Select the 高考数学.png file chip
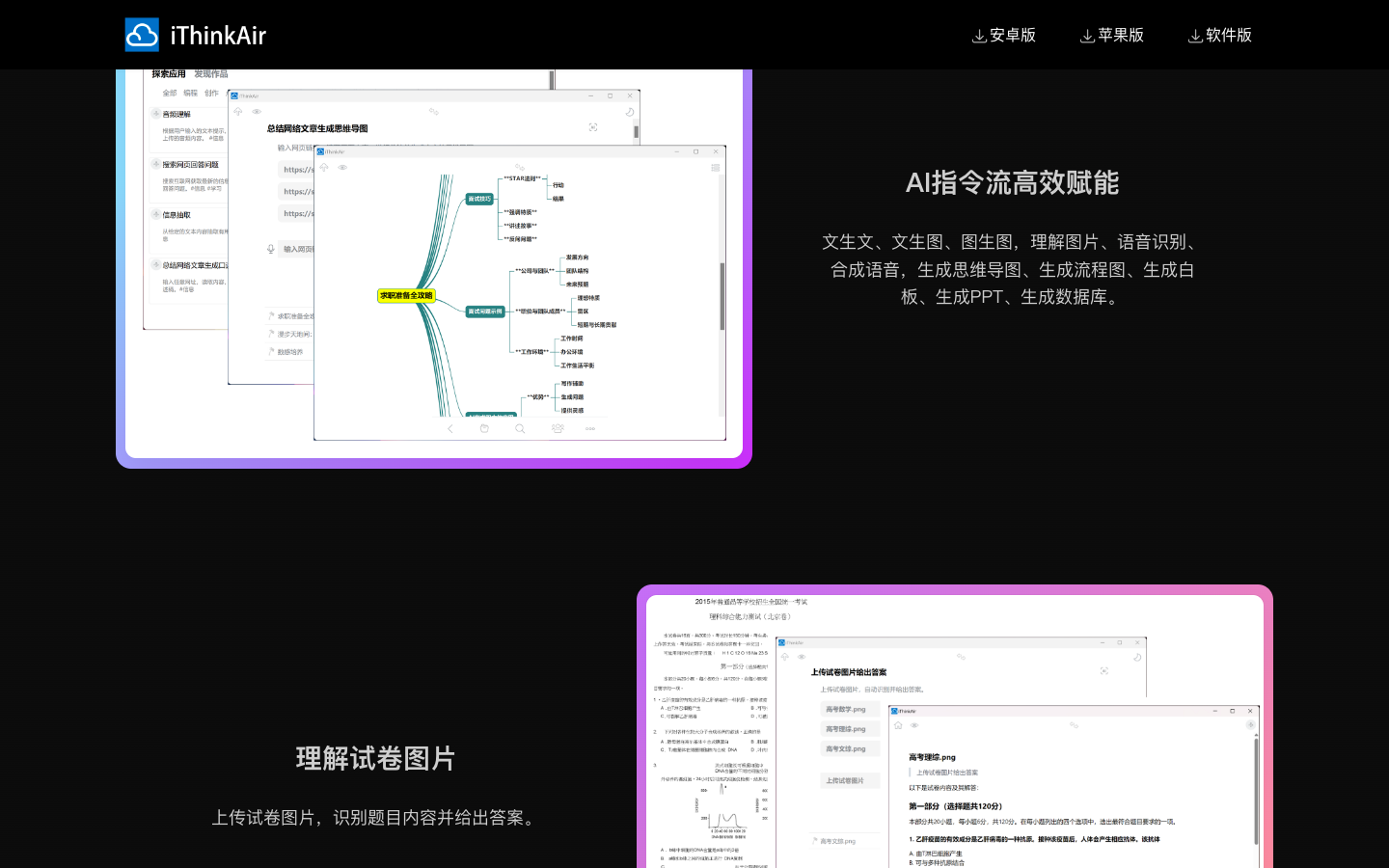This screenshot has height=868, width=1389. (x=850, y=709)
